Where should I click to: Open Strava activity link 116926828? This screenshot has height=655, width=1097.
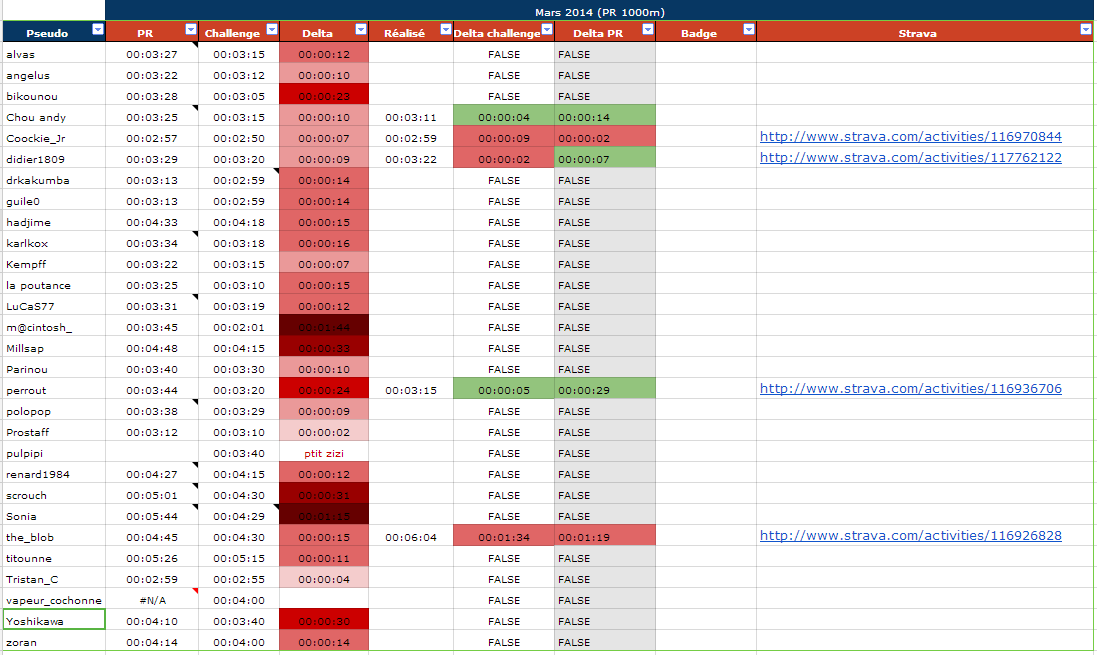click(910, 535)
